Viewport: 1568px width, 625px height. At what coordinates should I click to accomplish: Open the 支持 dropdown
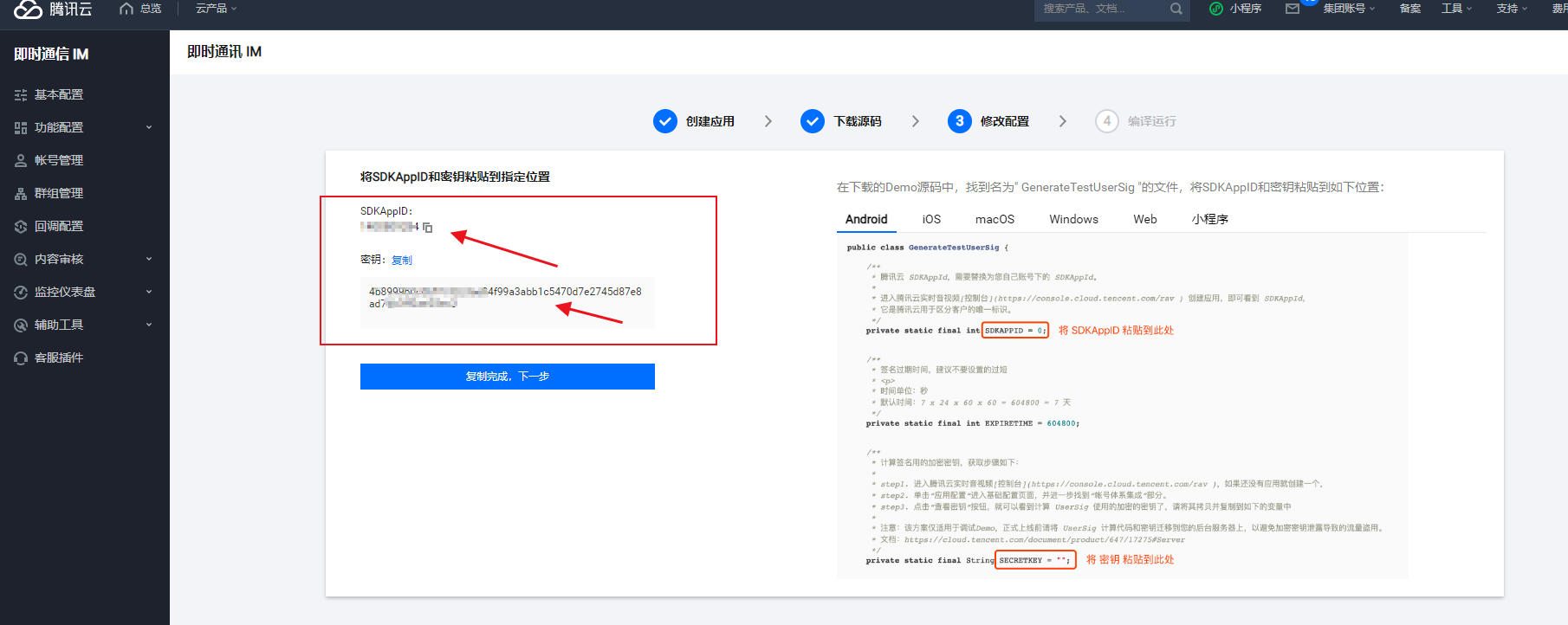[1512, 9]
